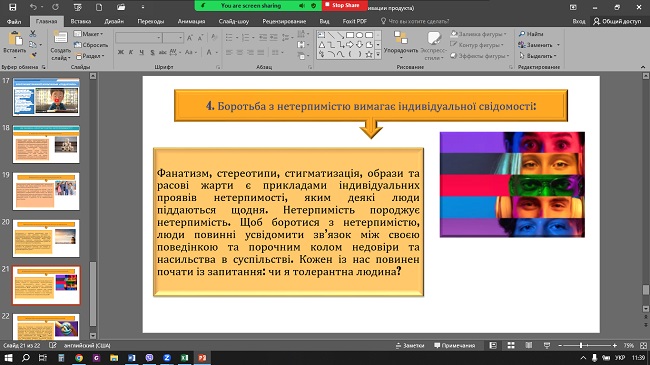The height and width of the screenshot is (365, 650).
Task: Select the rectangle shape in gallery
Action: point(350,35)
